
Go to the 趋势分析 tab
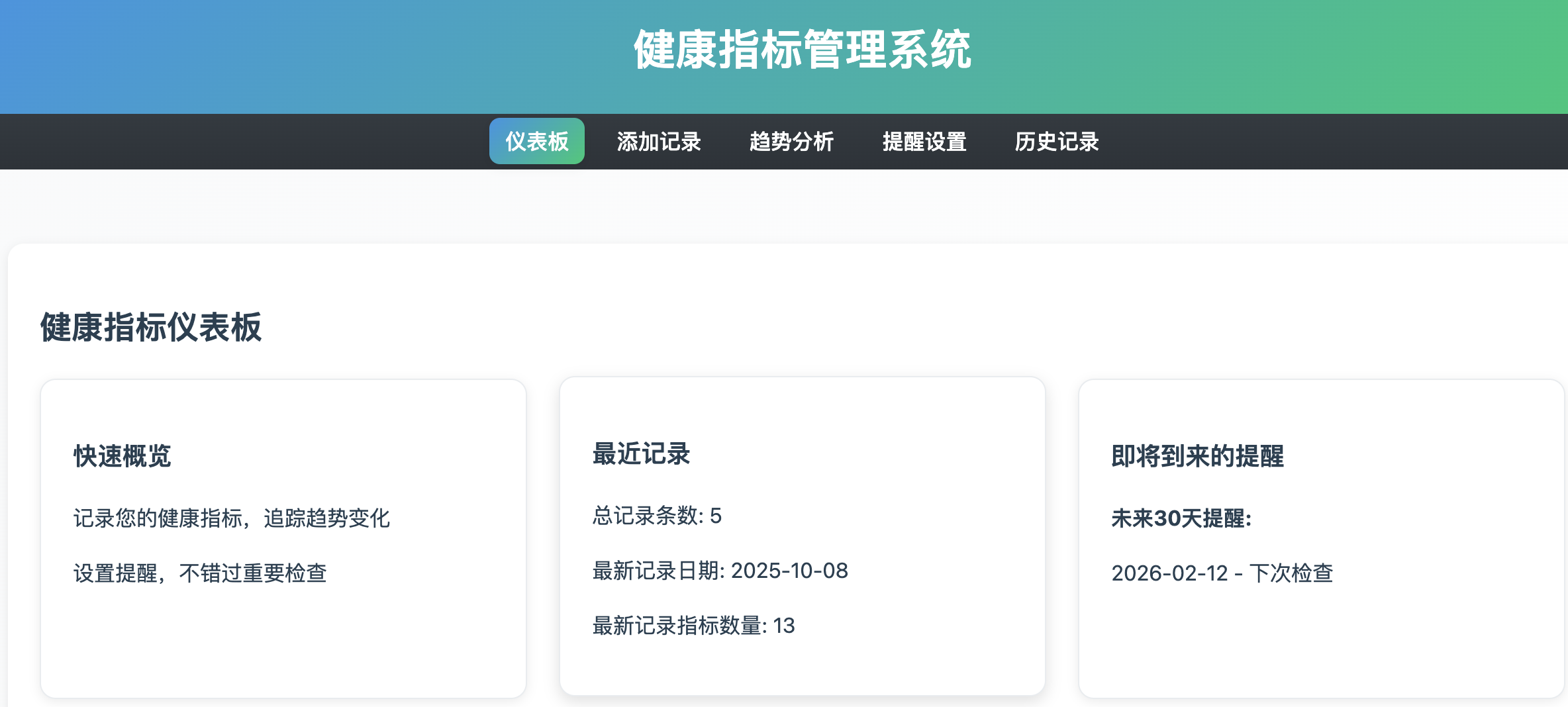(x=791, y=141)
